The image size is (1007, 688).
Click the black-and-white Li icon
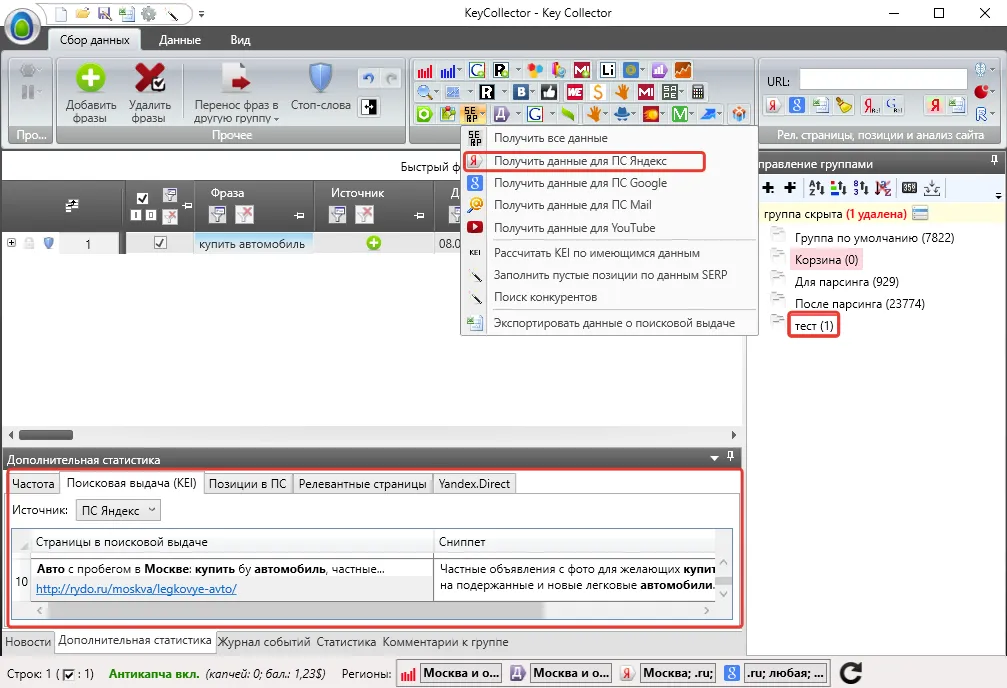coord(608,70)
